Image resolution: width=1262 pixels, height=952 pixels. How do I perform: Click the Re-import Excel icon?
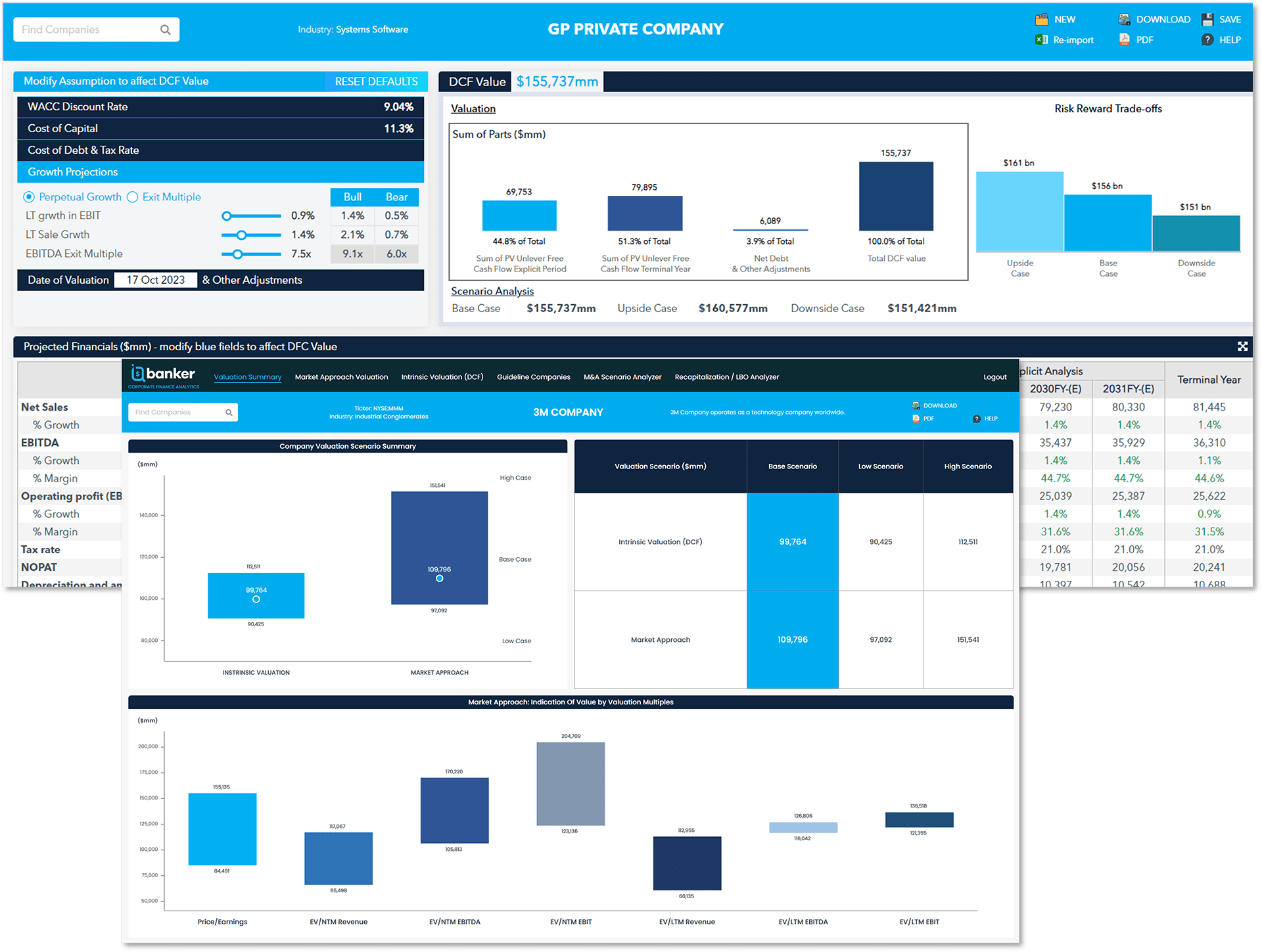click(x=1042, y=39)
